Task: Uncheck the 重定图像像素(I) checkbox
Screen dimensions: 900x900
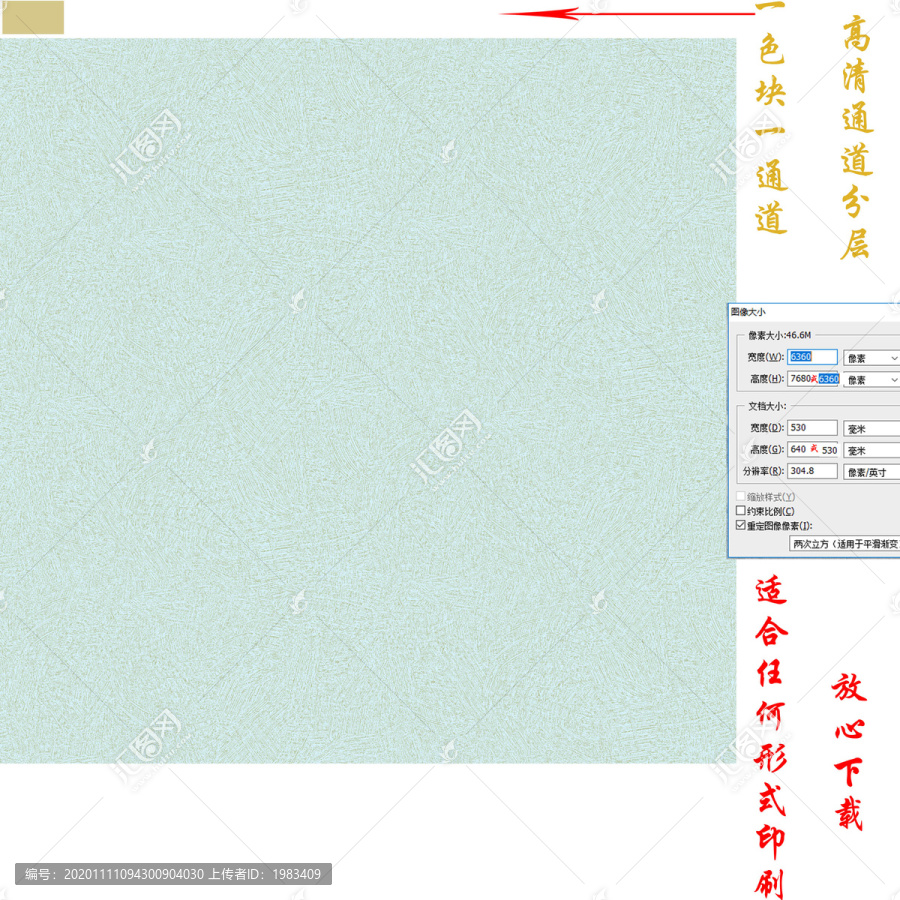Action: coord(741,525)
